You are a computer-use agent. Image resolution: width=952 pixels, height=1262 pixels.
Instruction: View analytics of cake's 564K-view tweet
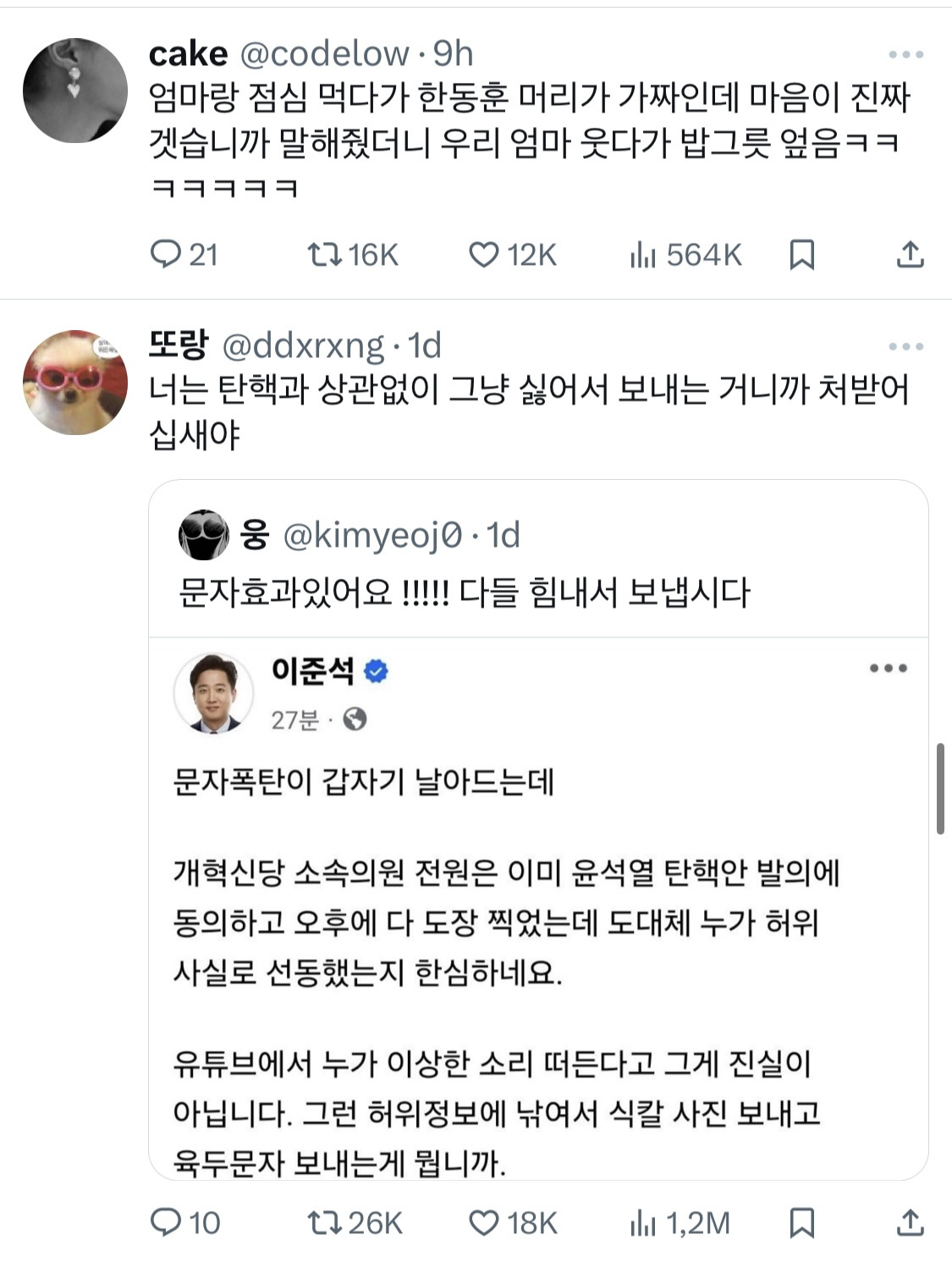point(643,254)
